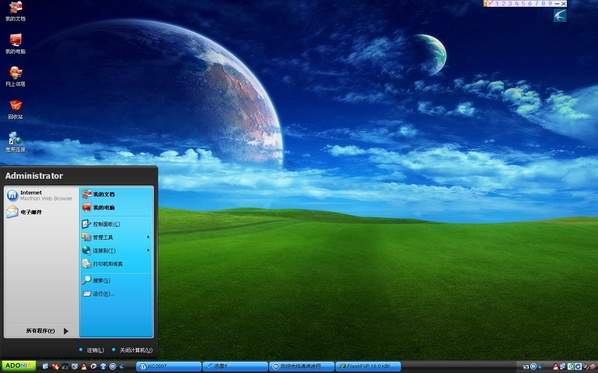This screenshot has height=373, width=598.
Task: Open 我的文档 in the start menu
Action: point(98,194)
